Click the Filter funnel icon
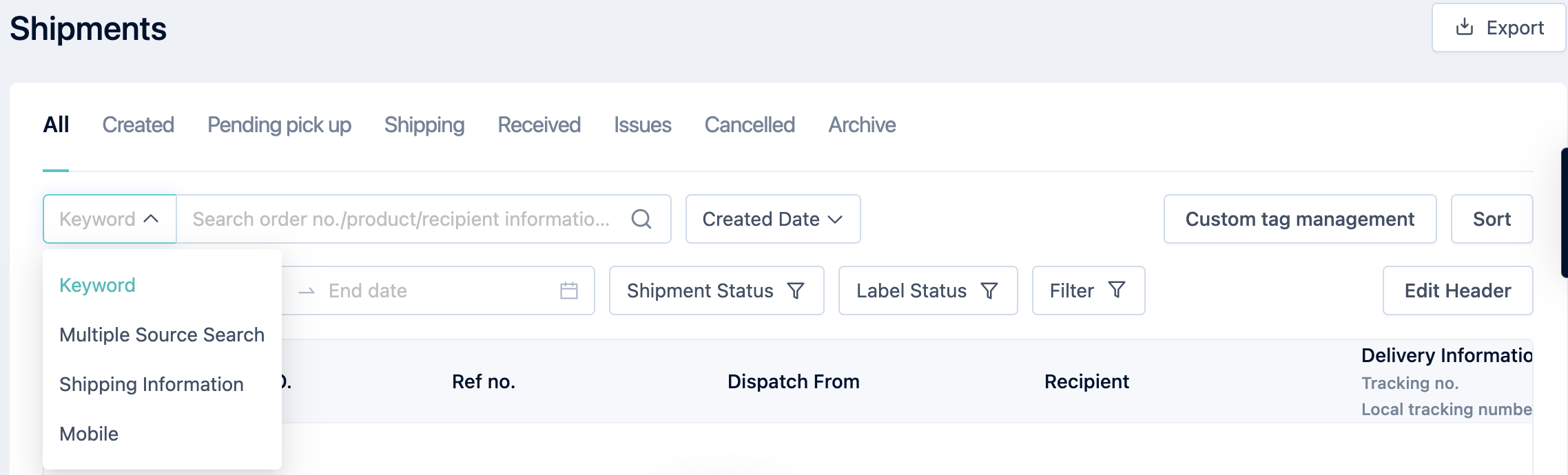1568x475 pixels. click(x=1117, y=290)
